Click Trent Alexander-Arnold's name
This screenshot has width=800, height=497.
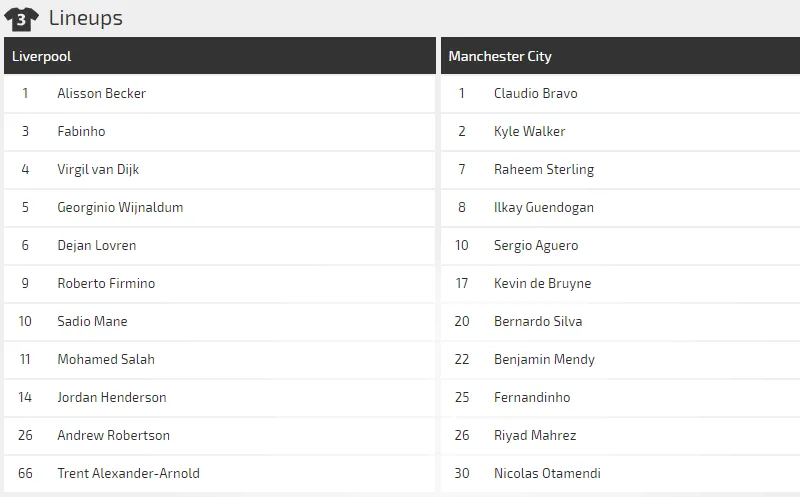pyautogui.click(x=128, y=473)
